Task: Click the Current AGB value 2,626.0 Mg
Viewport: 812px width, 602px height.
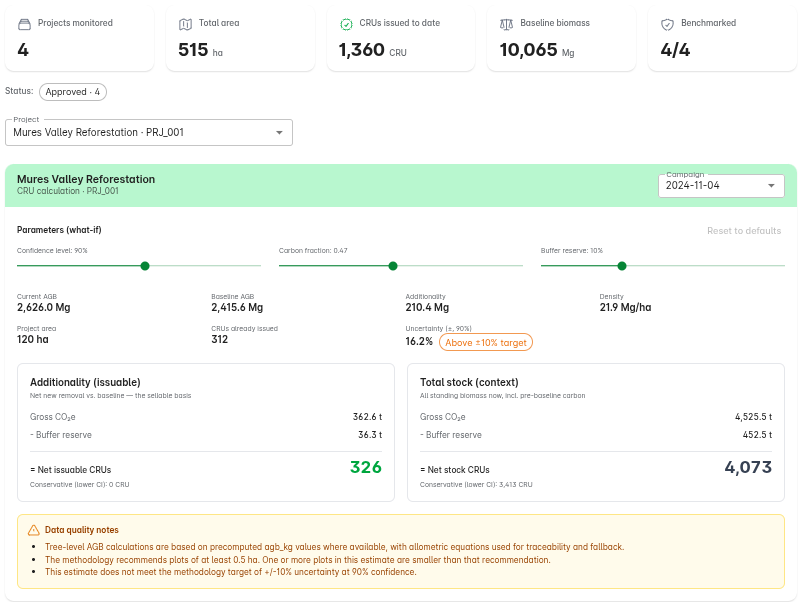Action: point(44,307)
